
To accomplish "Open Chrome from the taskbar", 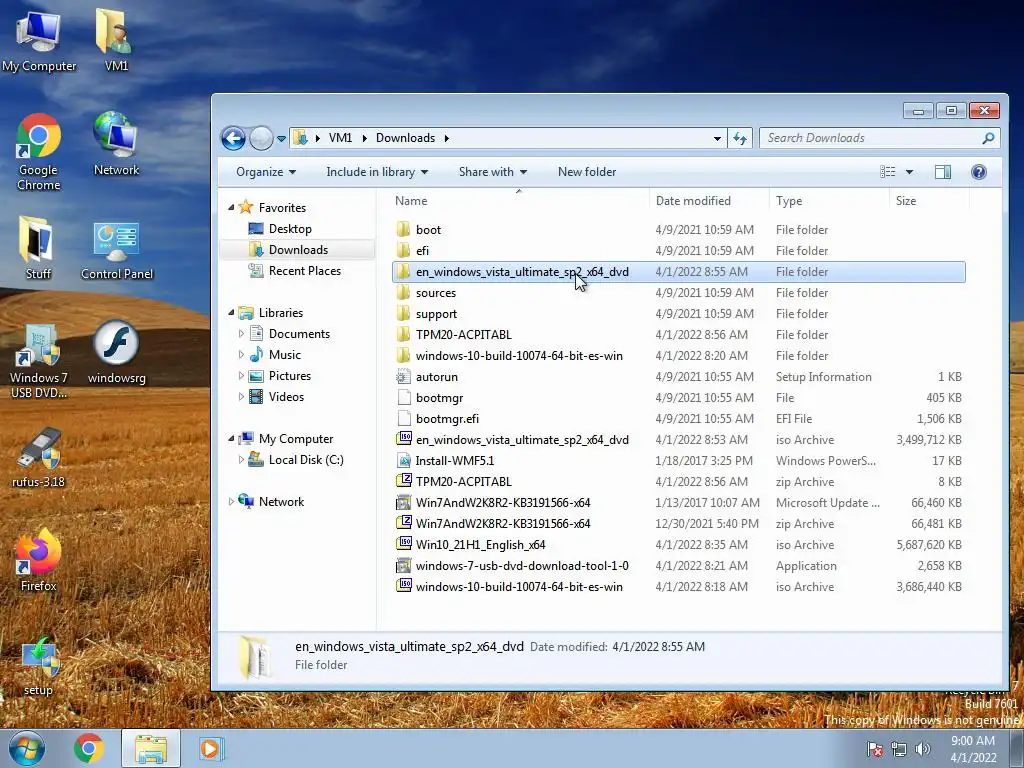I will point(89,748).
